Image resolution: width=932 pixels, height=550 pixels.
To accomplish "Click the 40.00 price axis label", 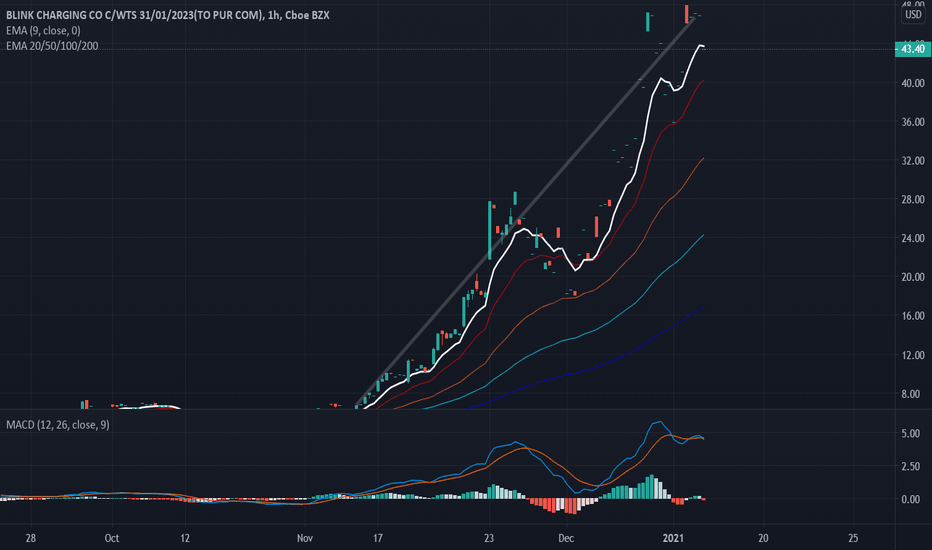I will [x=913, y=83].
